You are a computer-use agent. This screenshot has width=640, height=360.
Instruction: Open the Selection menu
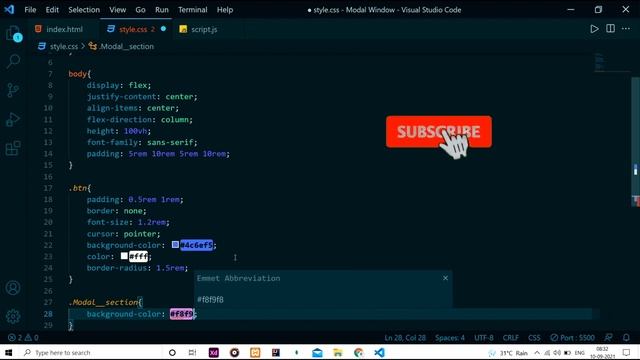(x=84, y=9)
